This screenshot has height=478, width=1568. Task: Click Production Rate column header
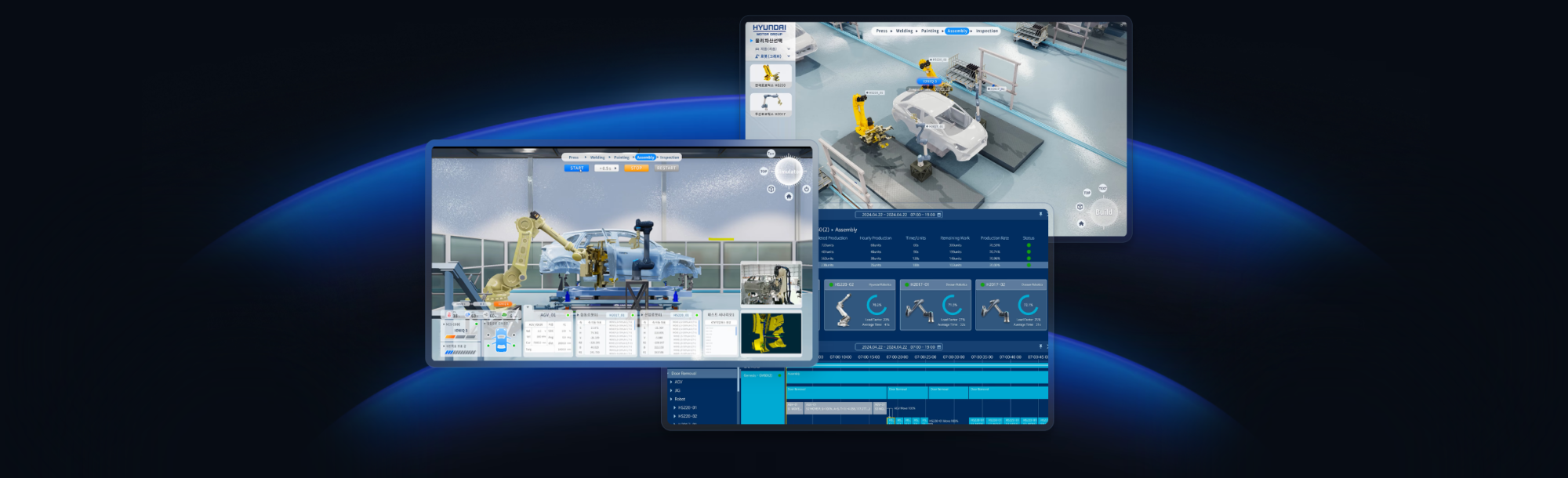click(994, 238)
